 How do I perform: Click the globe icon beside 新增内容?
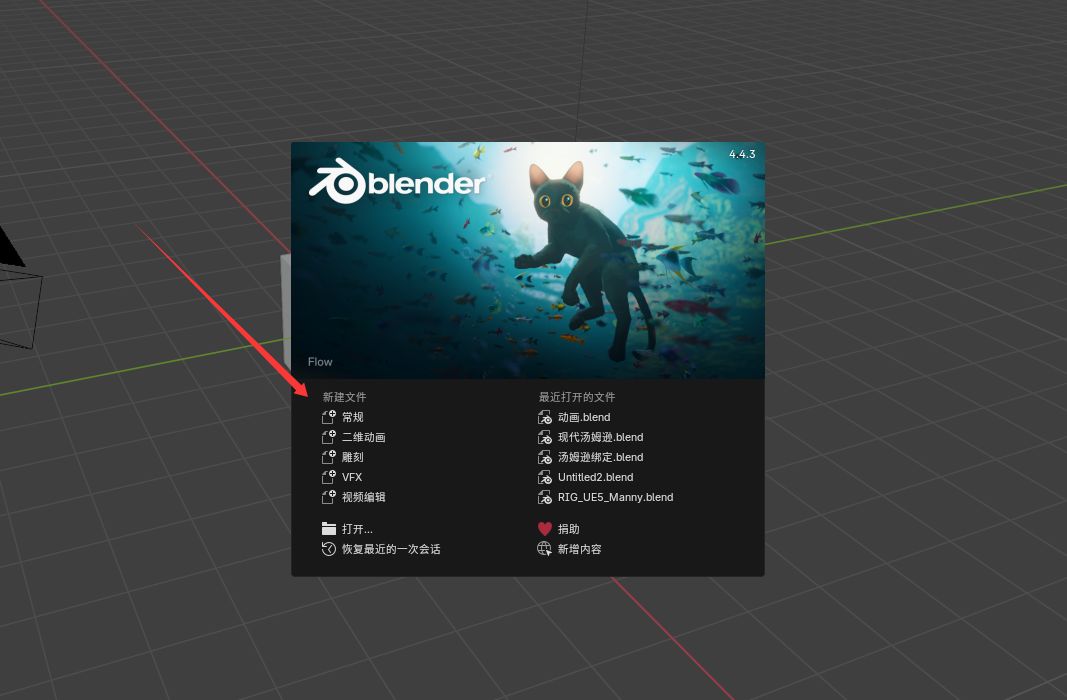(x=544, y=549)
